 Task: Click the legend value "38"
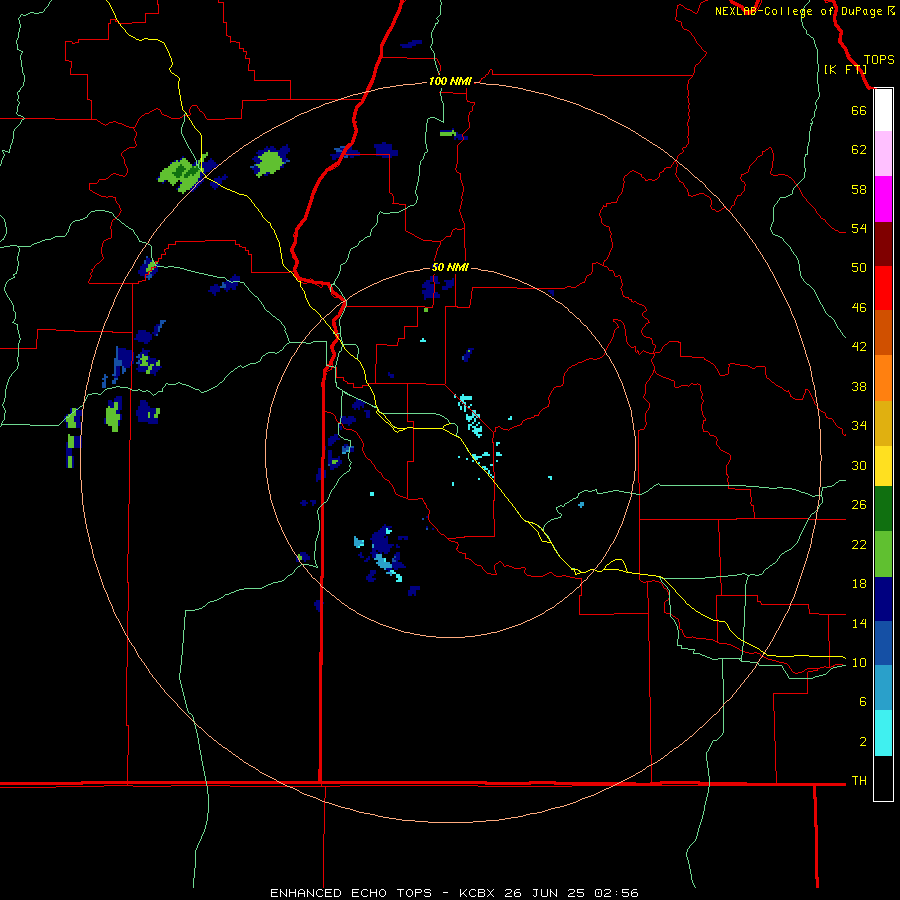[x=859, y=386]
